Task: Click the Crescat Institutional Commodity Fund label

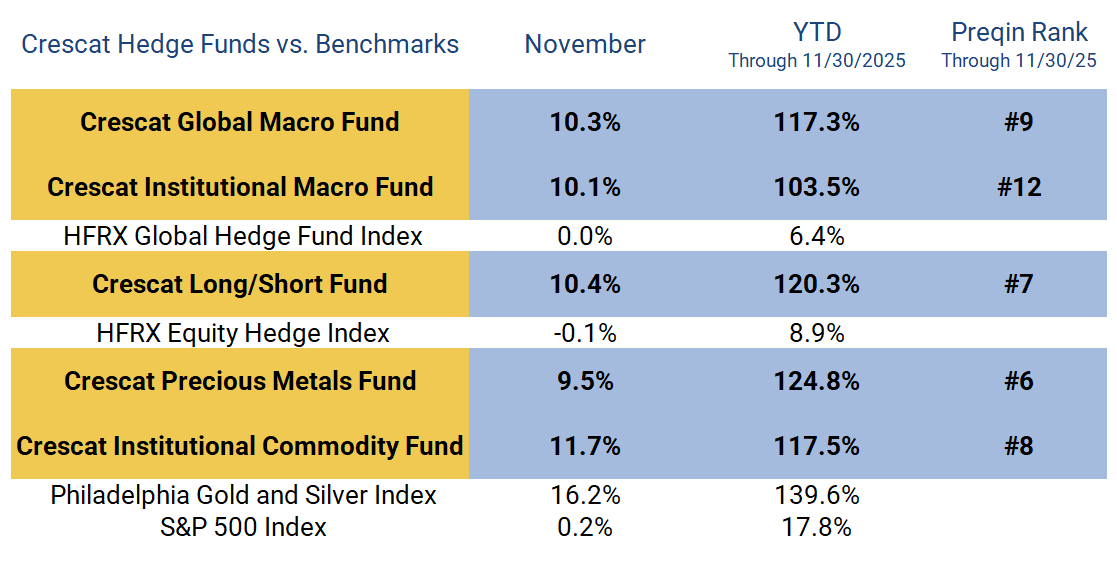Action: pos(240,446)
